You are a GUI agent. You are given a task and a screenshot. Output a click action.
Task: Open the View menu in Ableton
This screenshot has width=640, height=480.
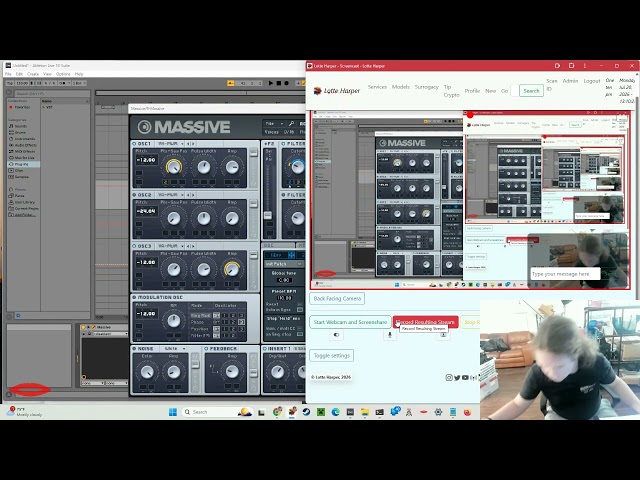click(47, 74)
